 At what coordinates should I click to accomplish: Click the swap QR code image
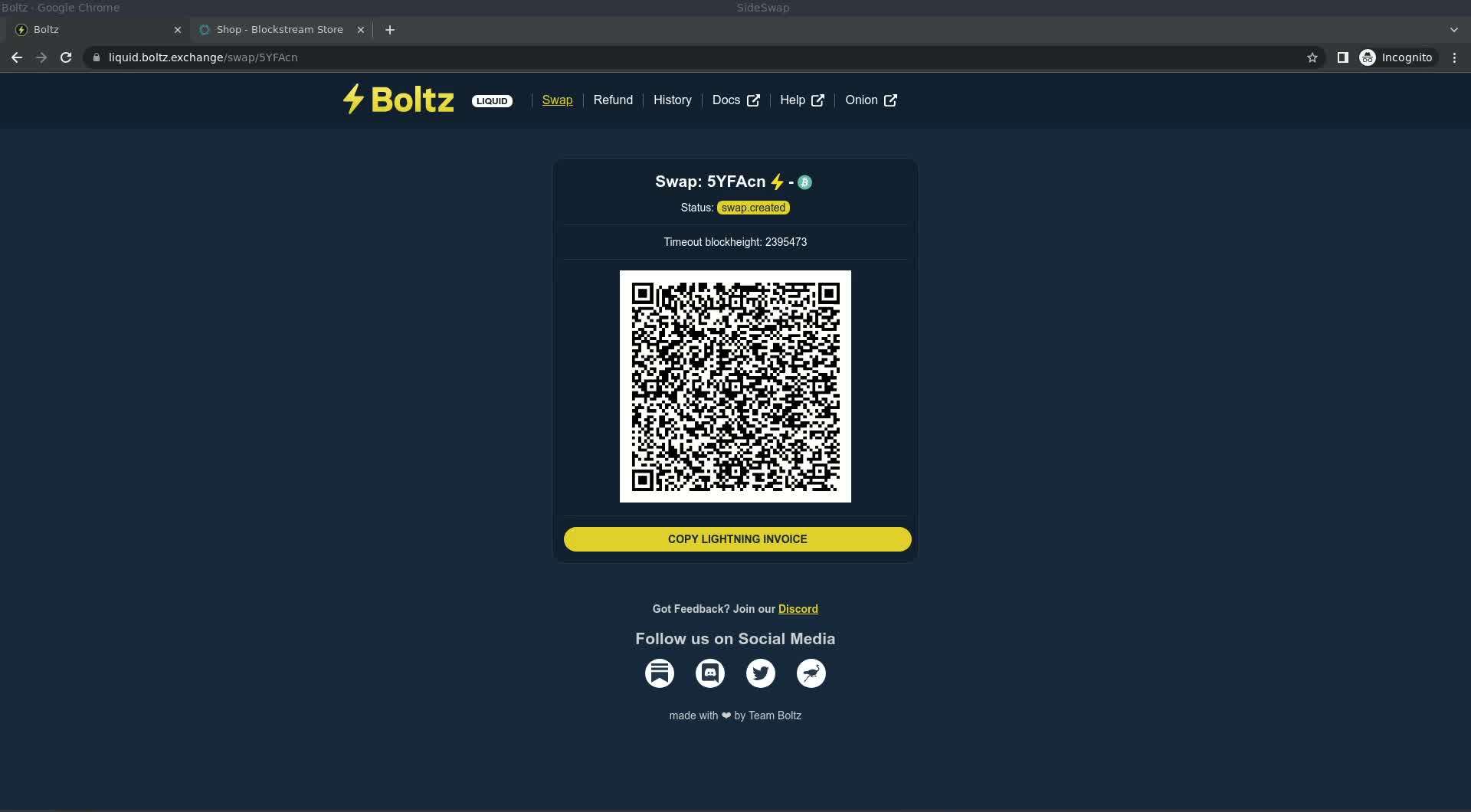pyautogui.click(x=735, y=386)
